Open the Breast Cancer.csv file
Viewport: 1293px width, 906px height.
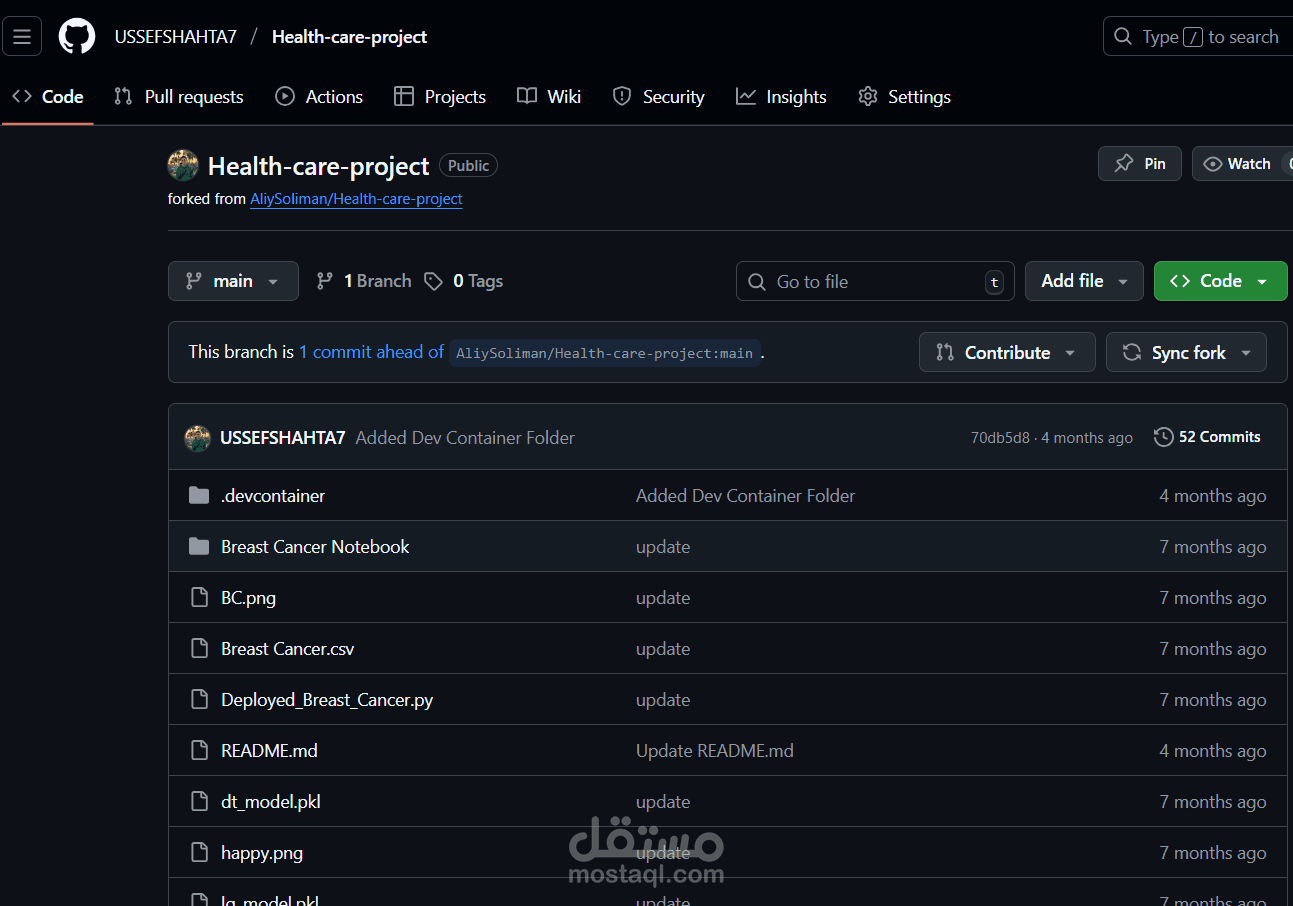[288, 649]
